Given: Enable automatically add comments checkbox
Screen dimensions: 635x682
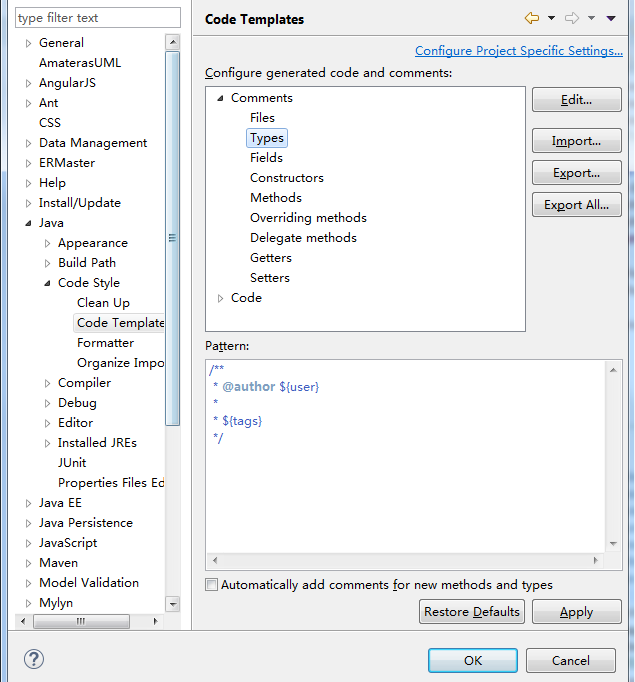Looking at the screenshot, I should coord(211,585).
